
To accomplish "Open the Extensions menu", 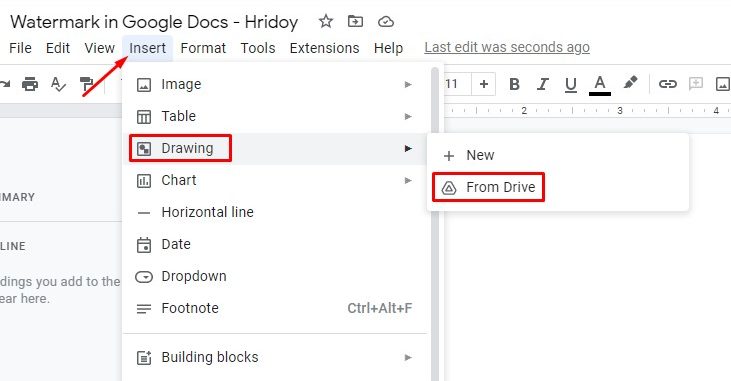I will pos(324,48).
